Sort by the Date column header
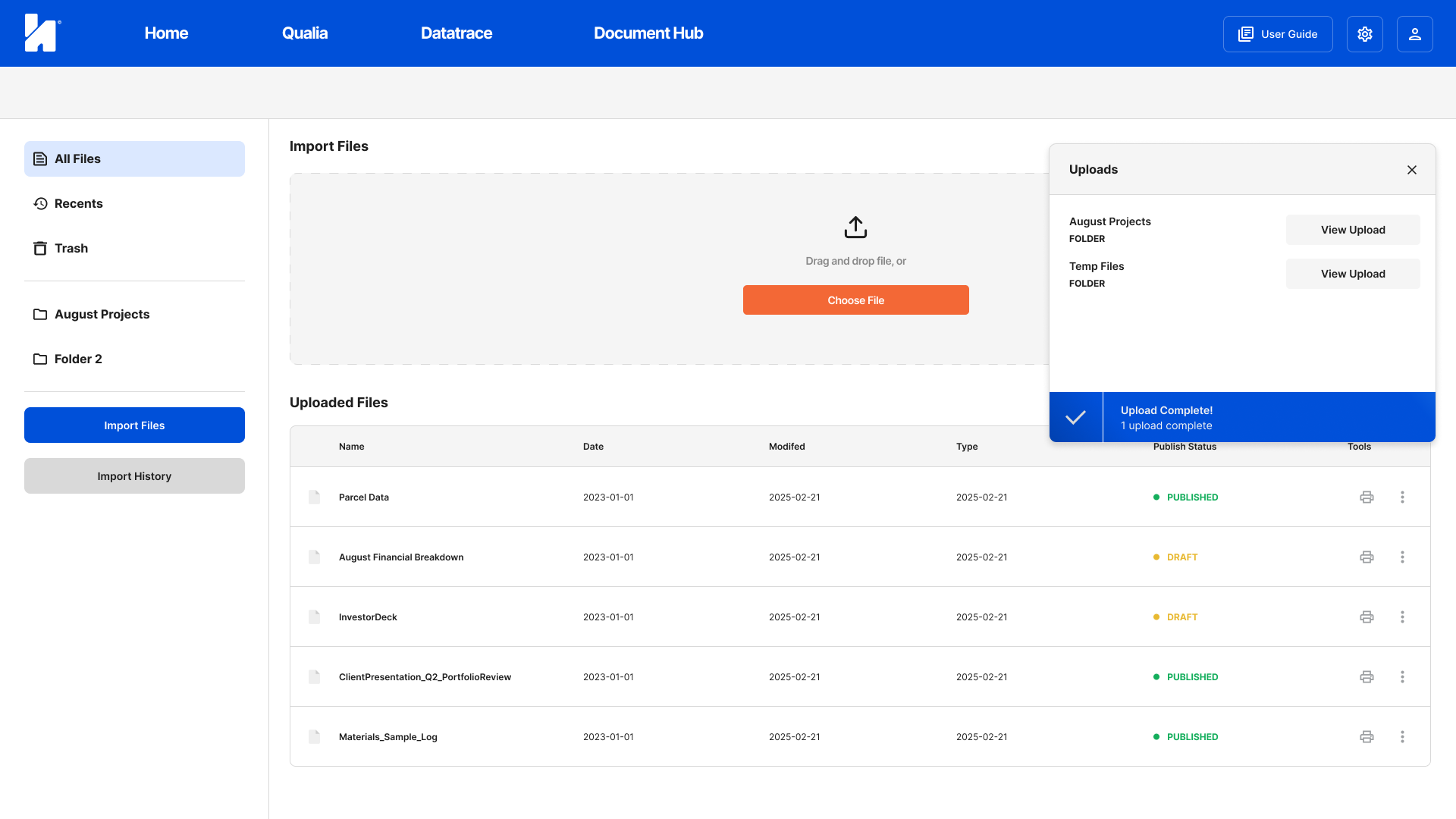The height and width of the screenshot is (819, 1456). point(593,447)
